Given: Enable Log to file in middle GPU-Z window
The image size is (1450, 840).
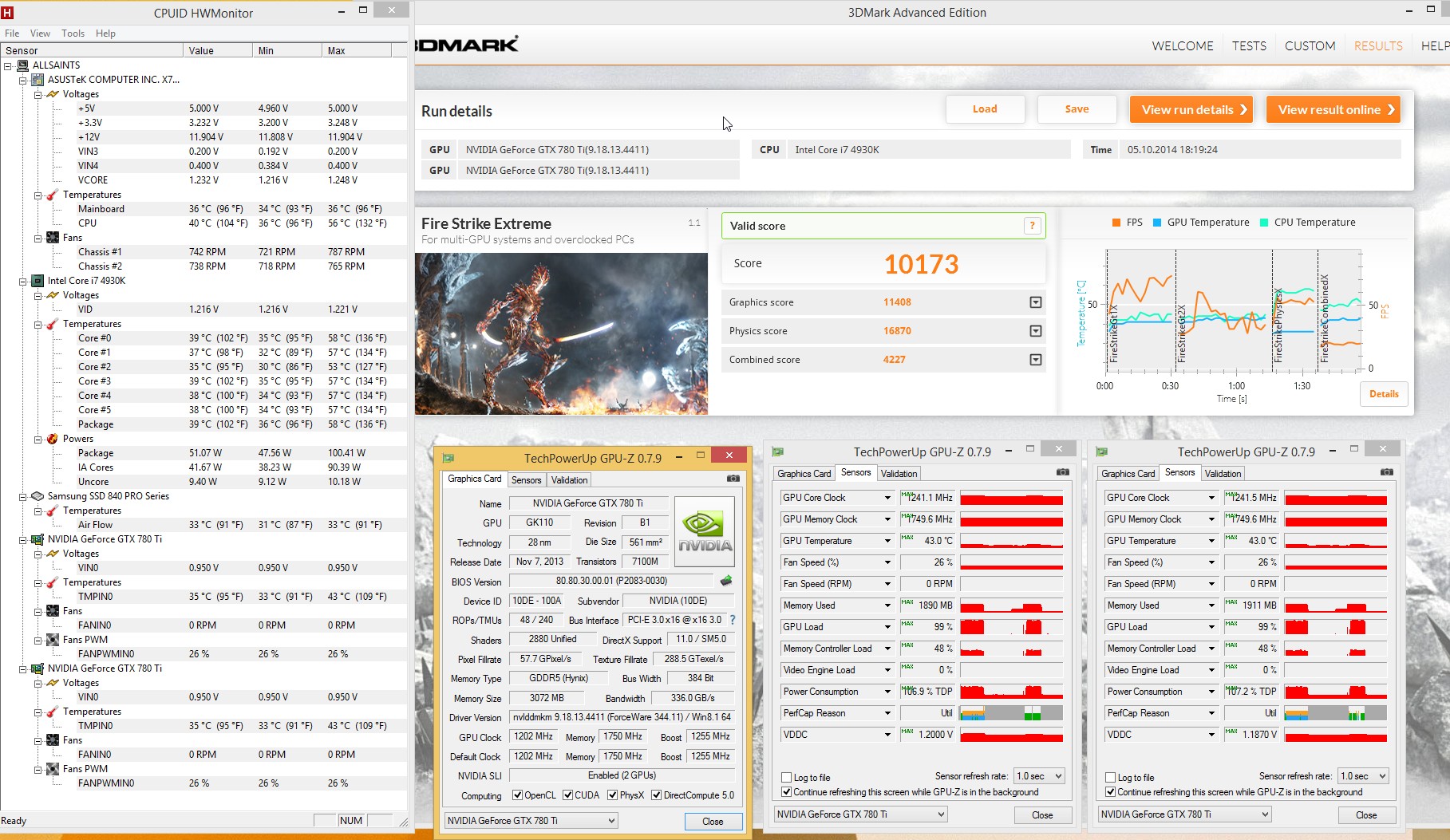Looking at the screenshot, I should click(x=787, y=778).
